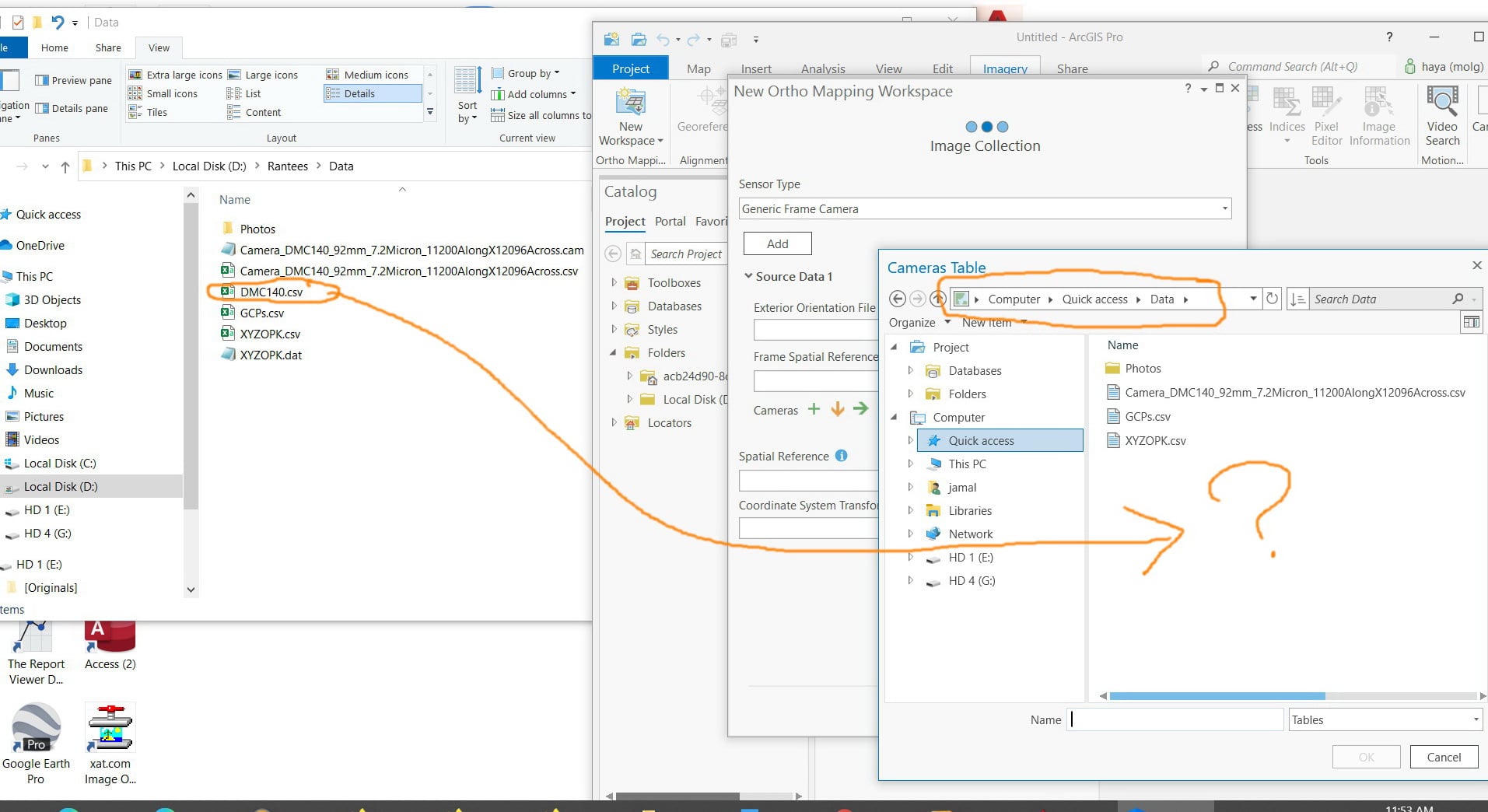1488x812 pixels.
Task: Open the Portal tab in Catalog
Action: (670, 221)
